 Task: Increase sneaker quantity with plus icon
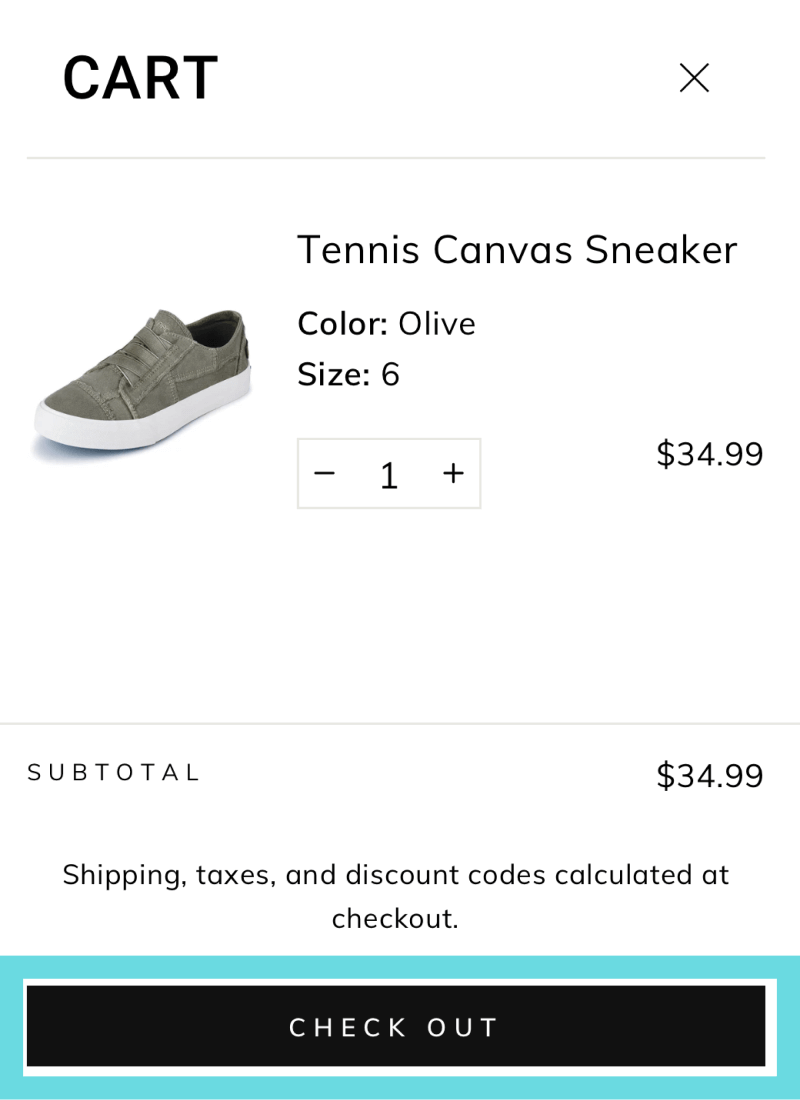click(x=453, y=473)
